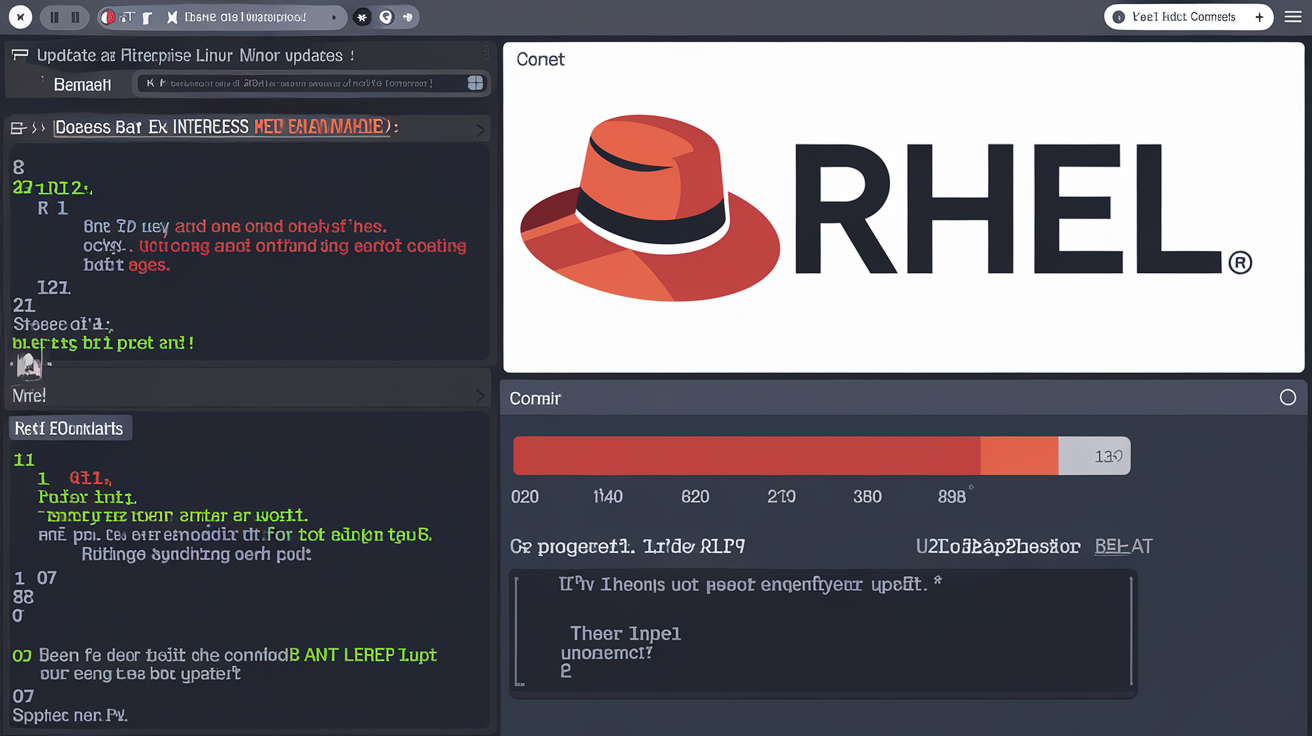The image size is (1312, 736).
Task: Click the 'Spphec nen PV.' line
Action: point(70,716)
